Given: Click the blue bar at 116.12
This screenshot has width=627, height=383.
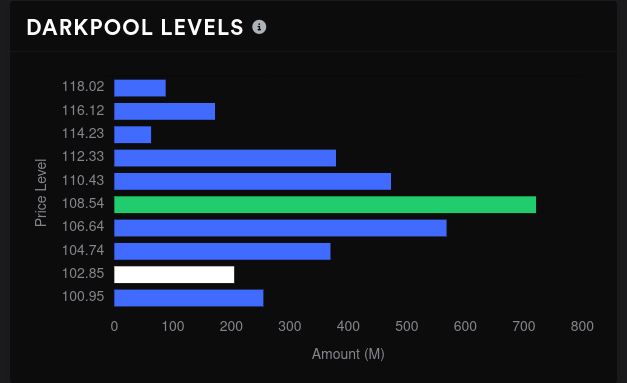Looking at the screenshot, I should (165, 112).
